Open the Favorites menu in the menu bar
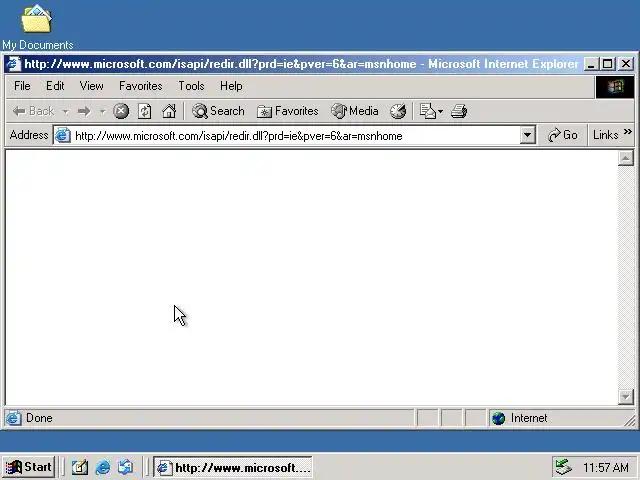Viewport: 640px width, 480px height. pos(140,86)
